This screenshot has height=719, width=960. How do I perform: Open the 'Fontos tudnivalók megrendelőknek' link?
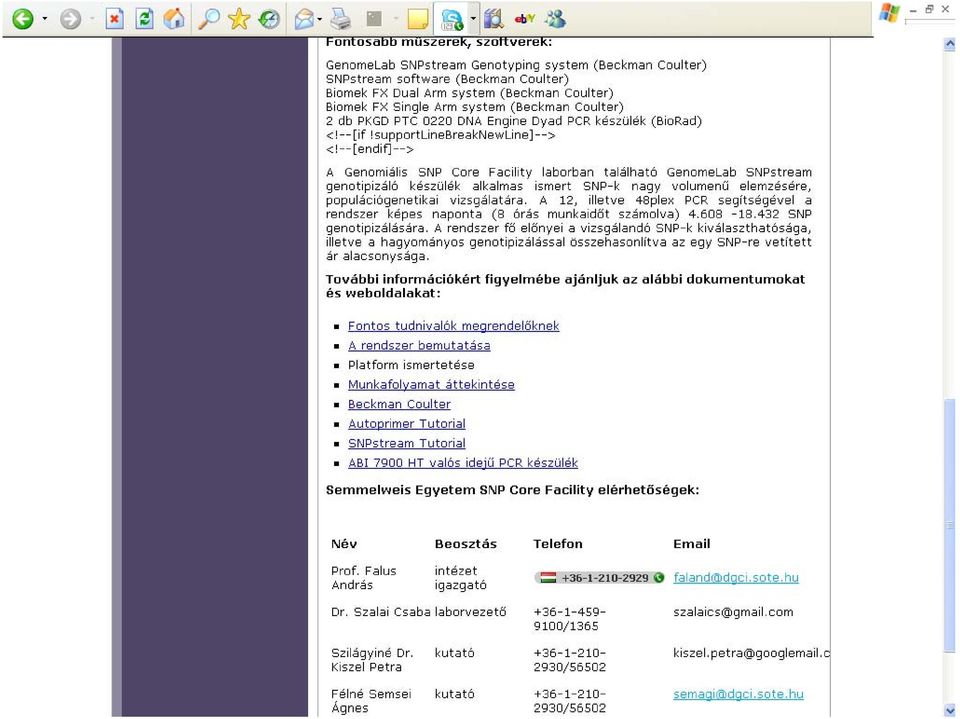(453, 326)
